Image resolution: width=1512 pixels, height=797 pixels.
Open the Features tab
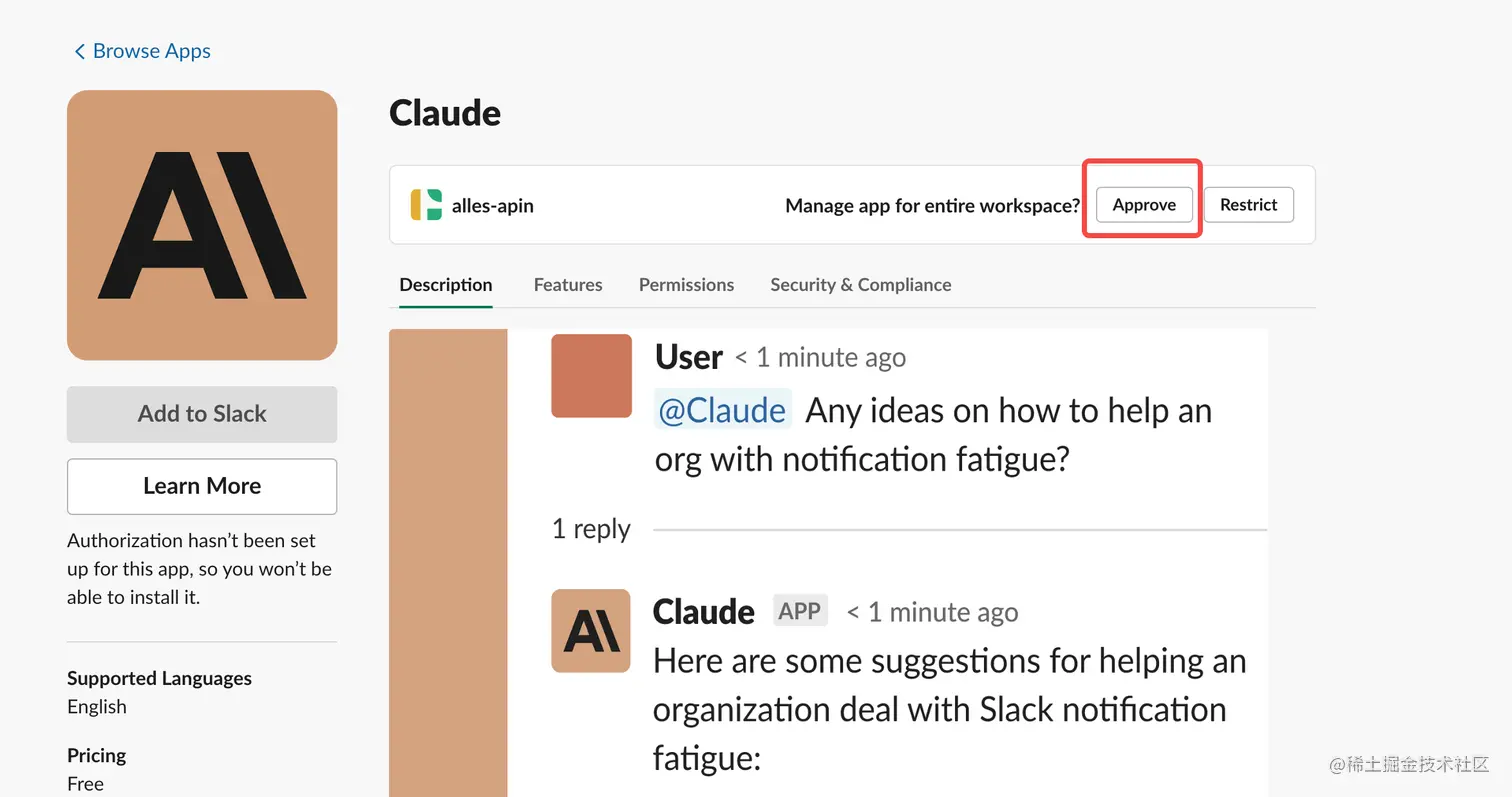(568, 285)
